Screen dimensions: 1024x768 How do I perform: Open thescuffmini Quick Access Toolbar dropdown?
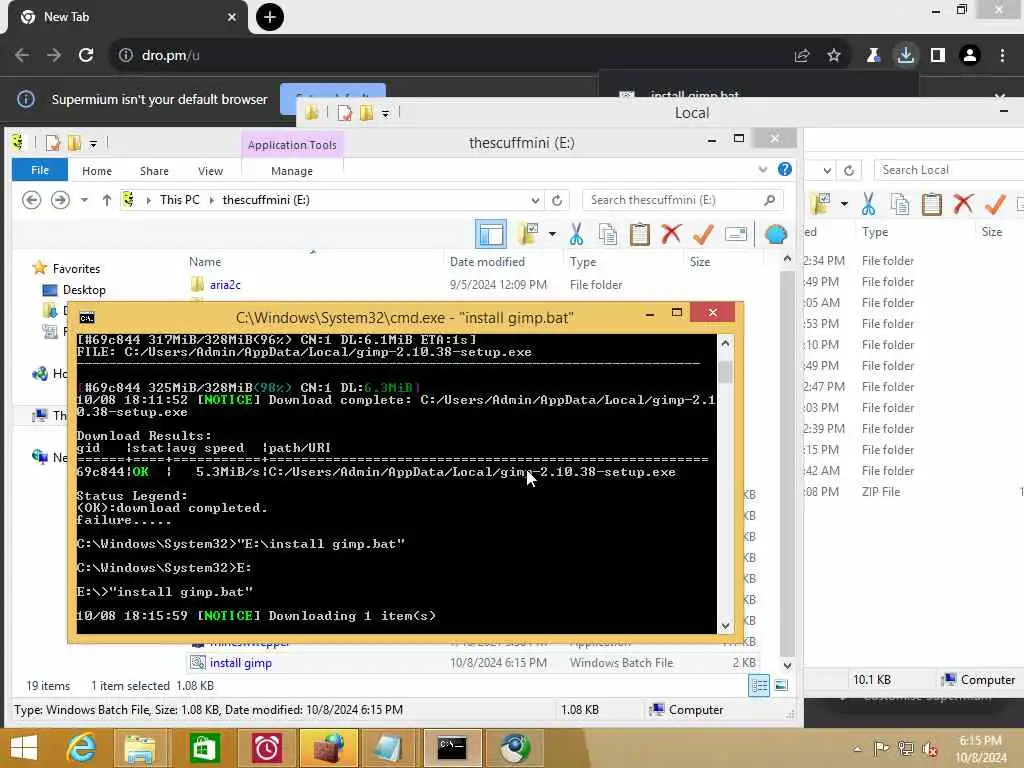pyautogui.click(x=93, y=143)
